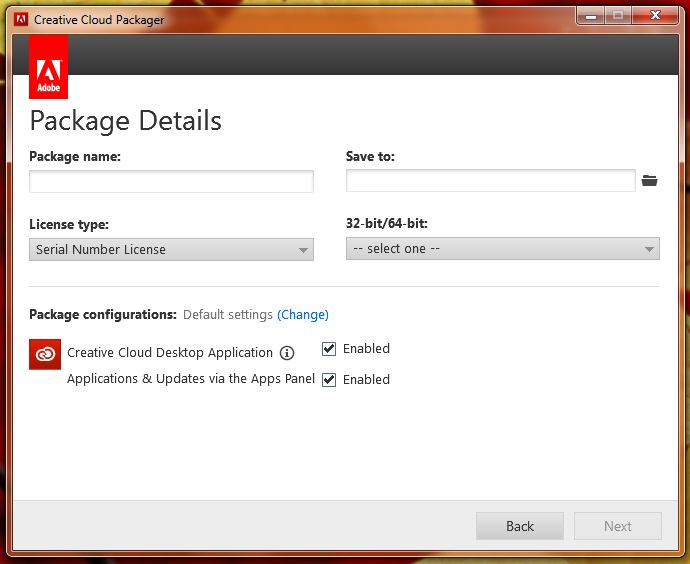The image size is (690, 564).
Task: Click the Adobe logo in the header
Action: pos(48,67)
